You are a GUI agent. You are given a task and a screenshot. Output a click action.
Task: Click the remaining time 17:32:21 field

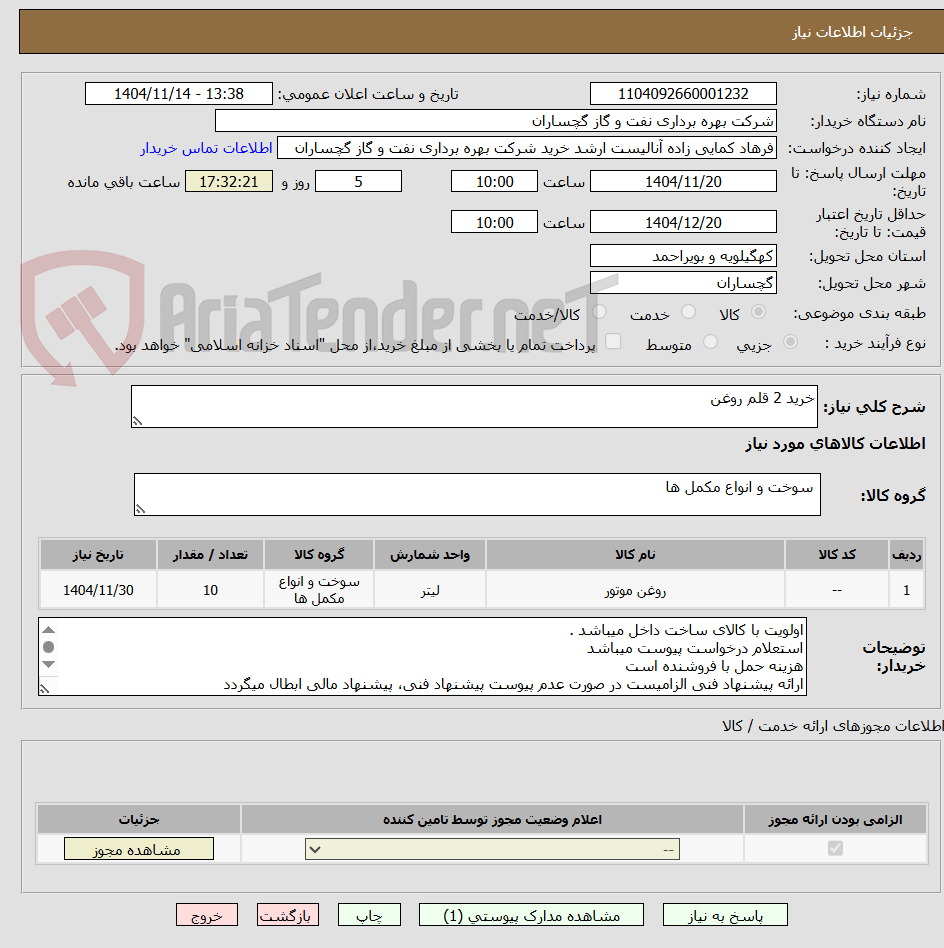coord(229,181)
